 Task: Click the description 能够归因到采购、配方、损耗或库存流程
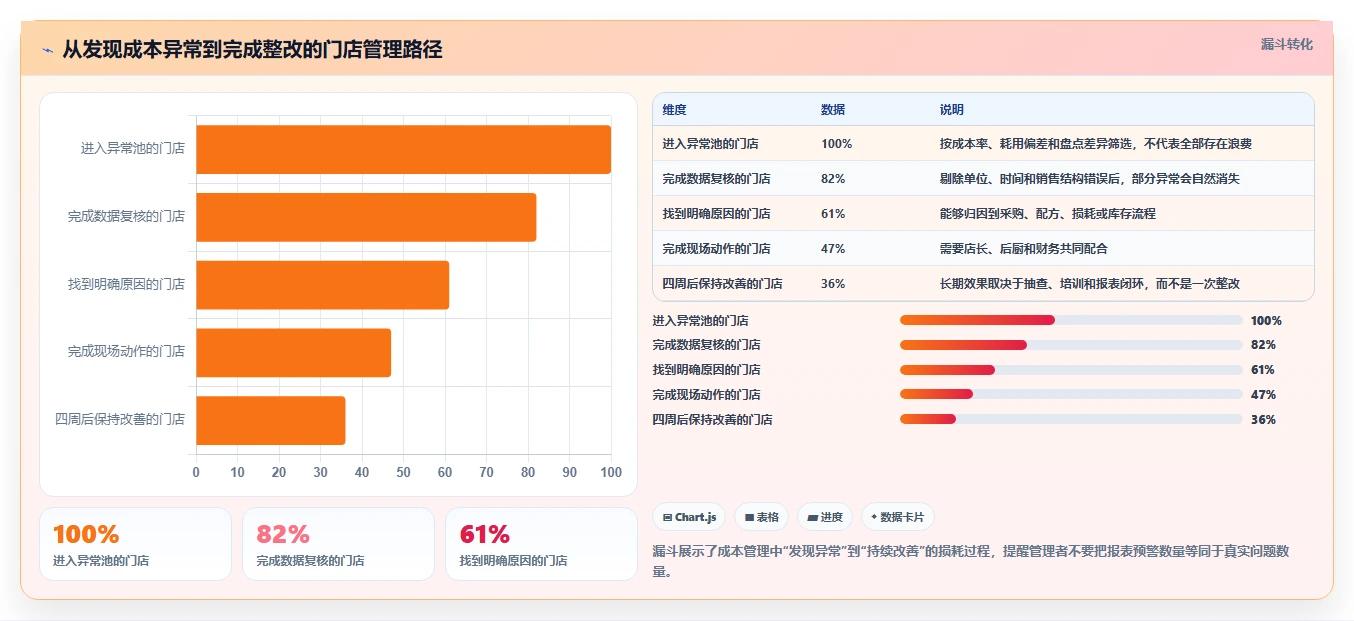pos(1048,214)
